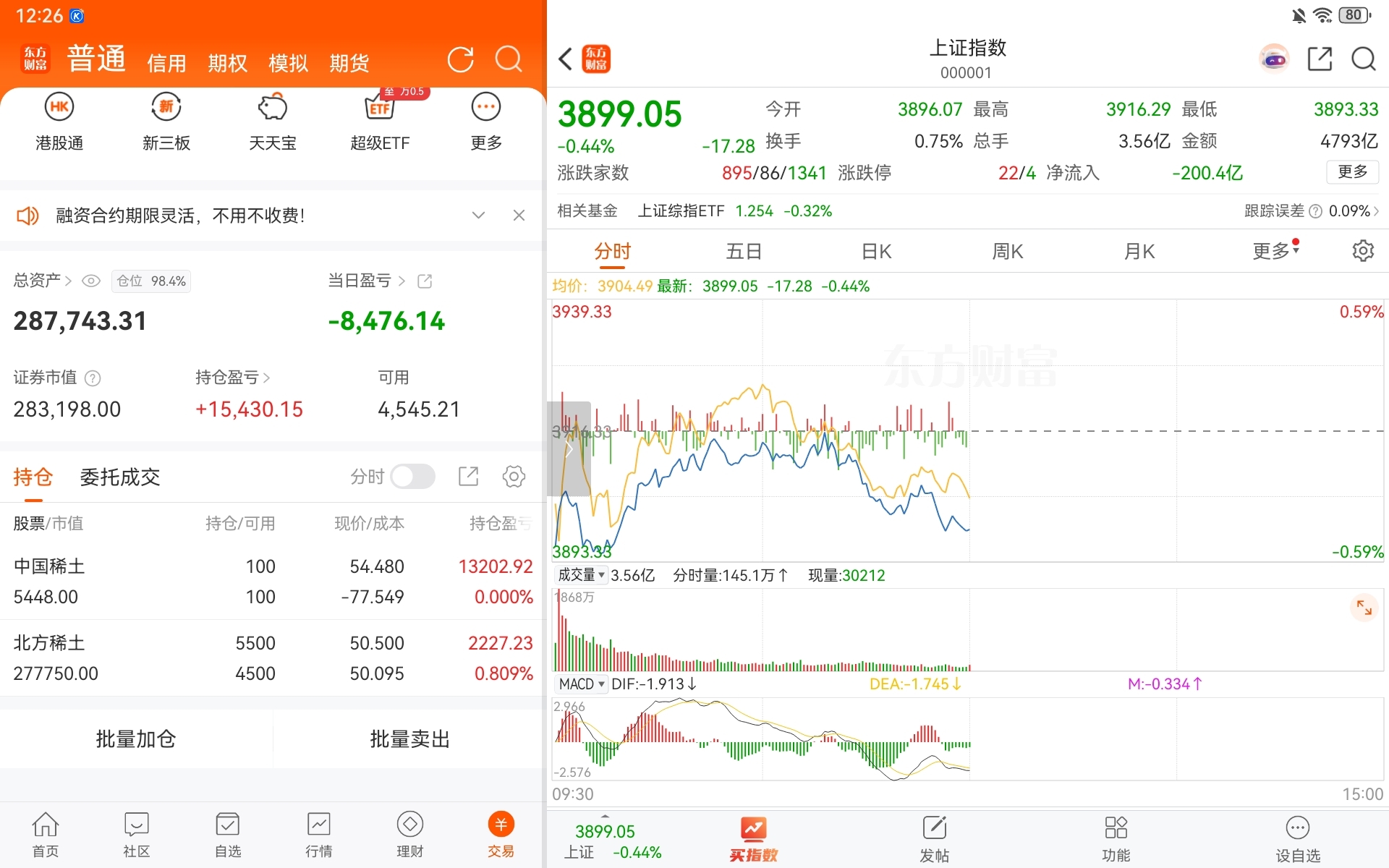1389x868 pixels.
Task: Switch to the 日K chart tab
Action: click(876, 251)
